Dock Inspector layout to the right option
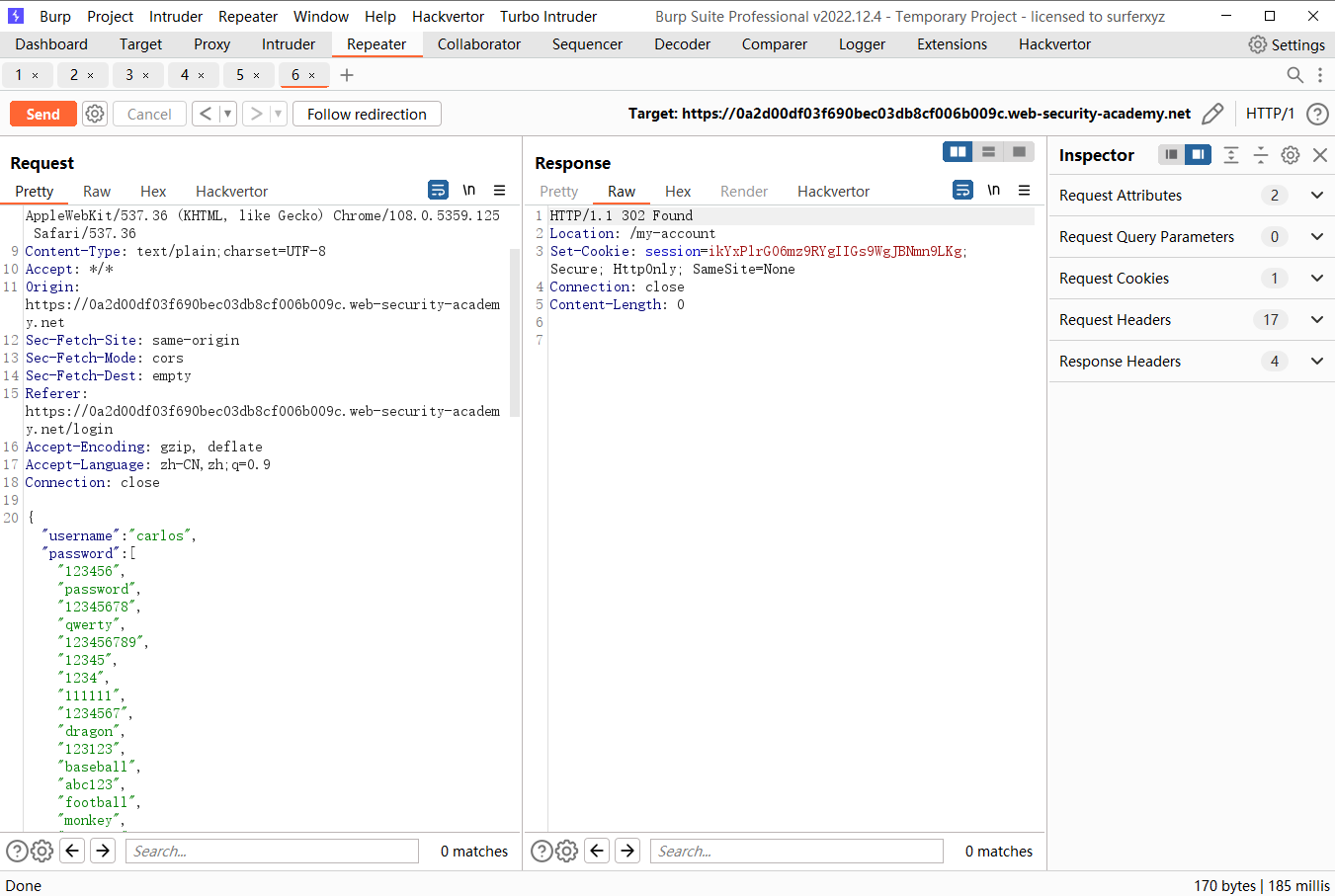Screen dimensions: 1335x896 pos(1198,154)
